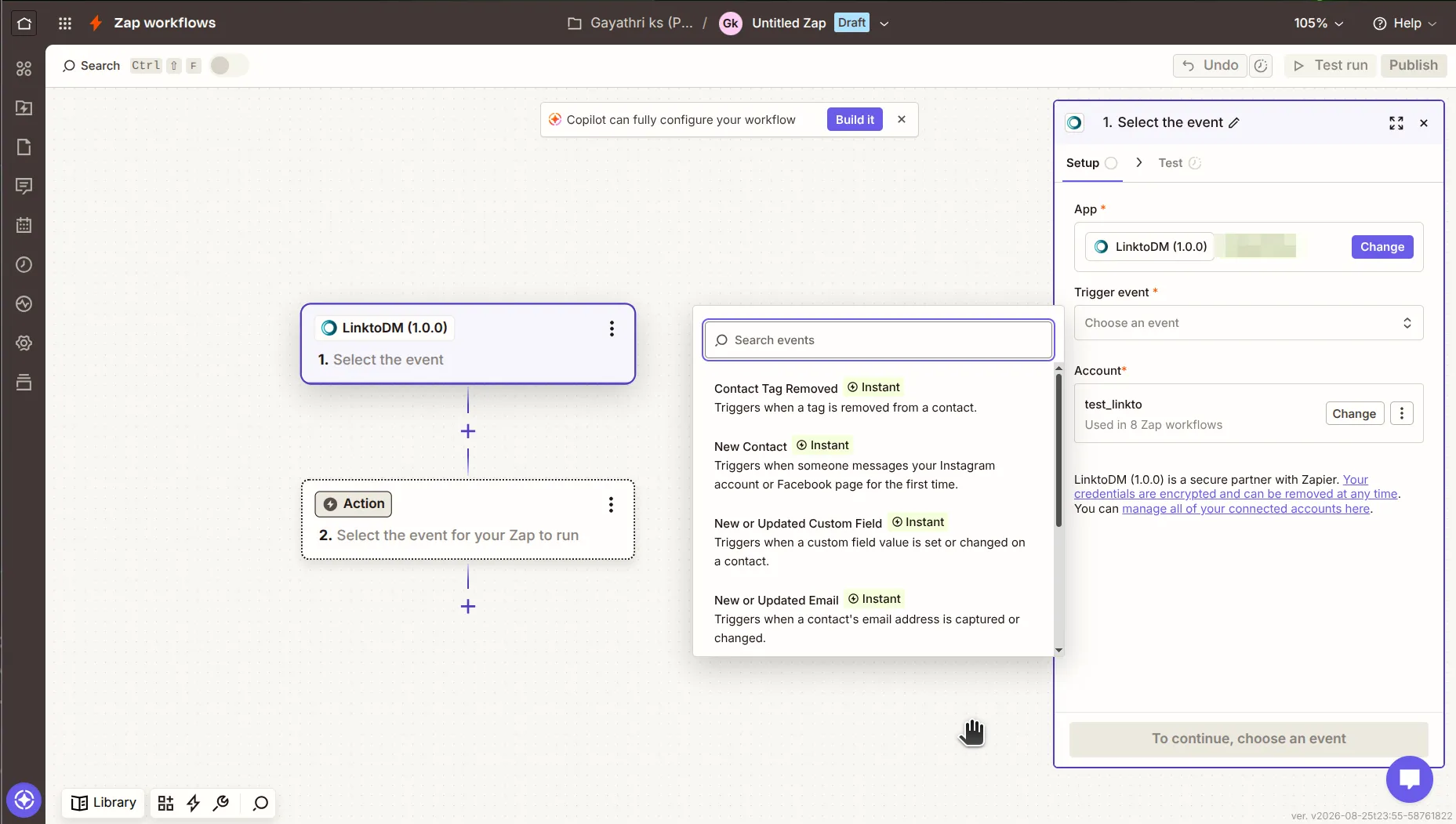The height and width of the screenshot is (824, 1456).
Task: Click the lightning bolt bottom toolbar icon
Action: (x=194, y=803)
